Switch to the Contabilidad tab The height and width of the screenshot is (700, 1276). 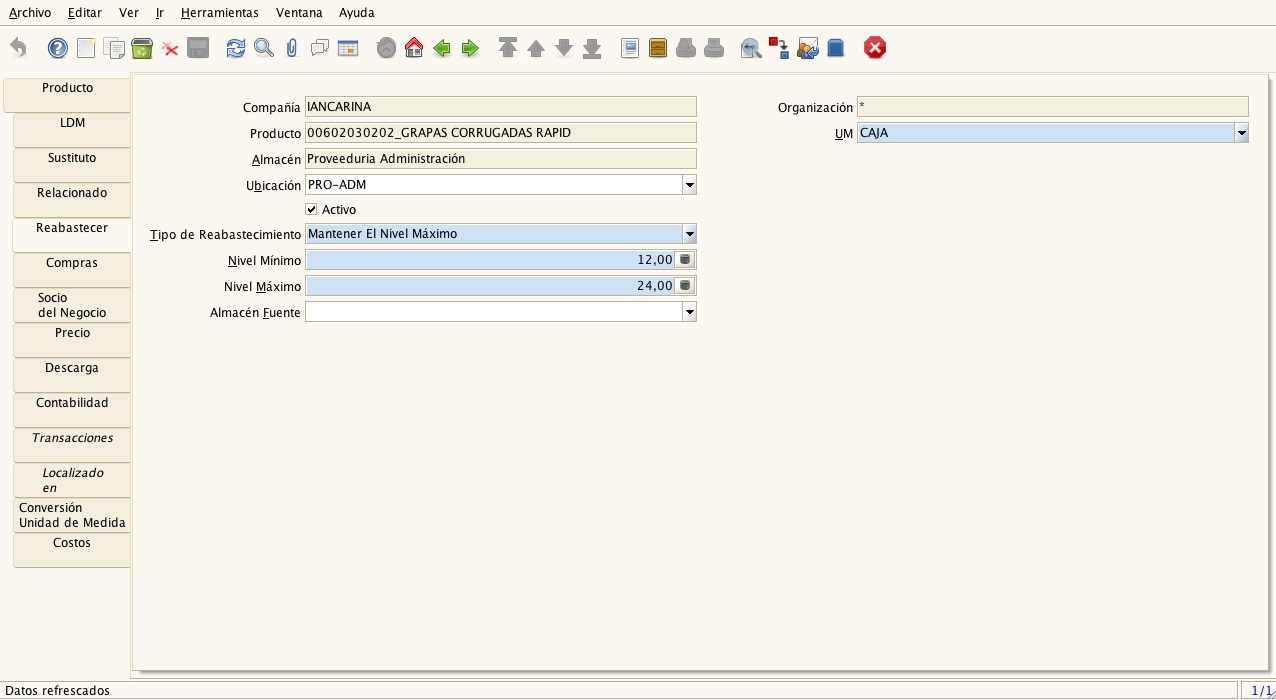pyautogui.click(x=72, y=409)
